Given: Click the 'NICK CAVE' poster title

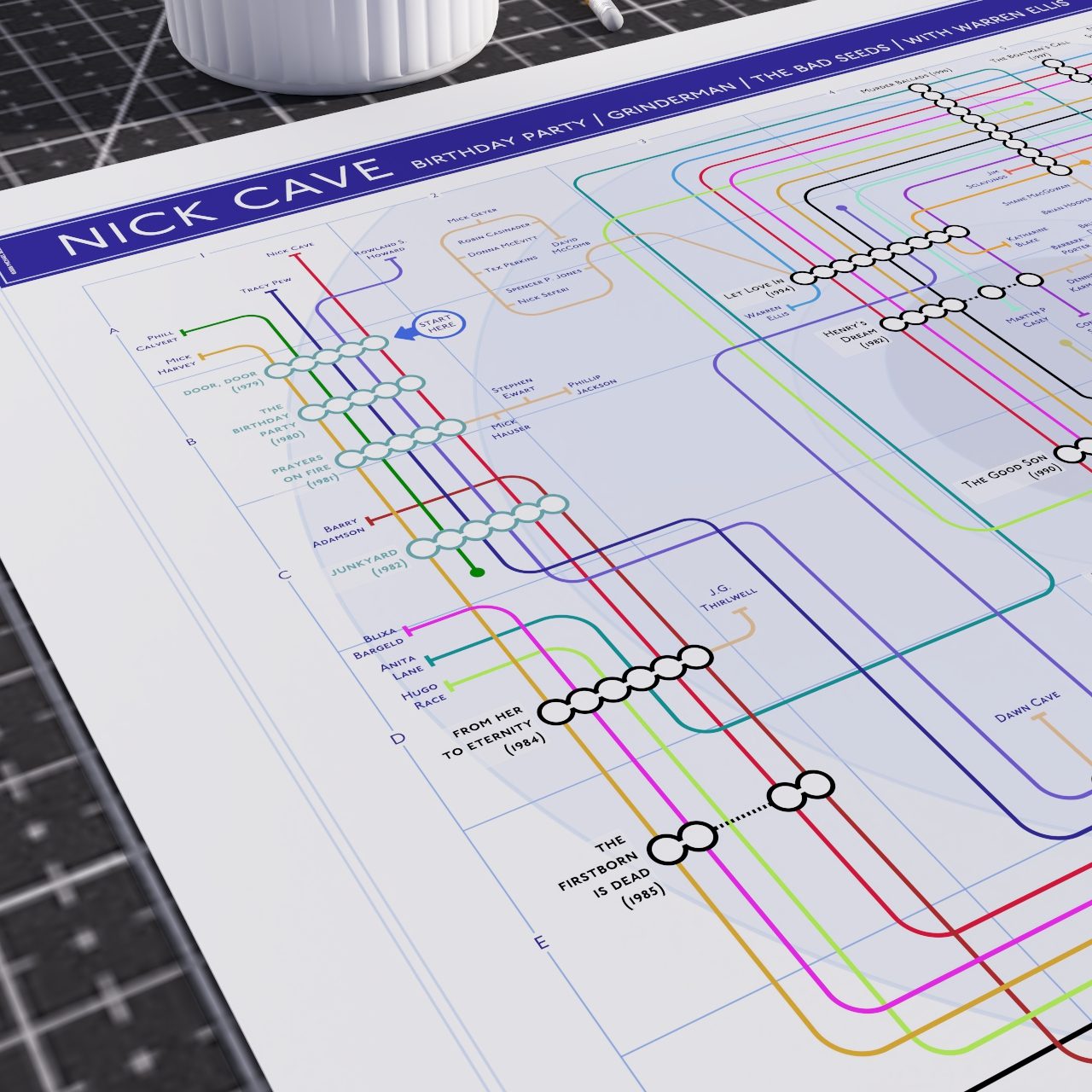Looking at the screenshot, I should point(224,206).
